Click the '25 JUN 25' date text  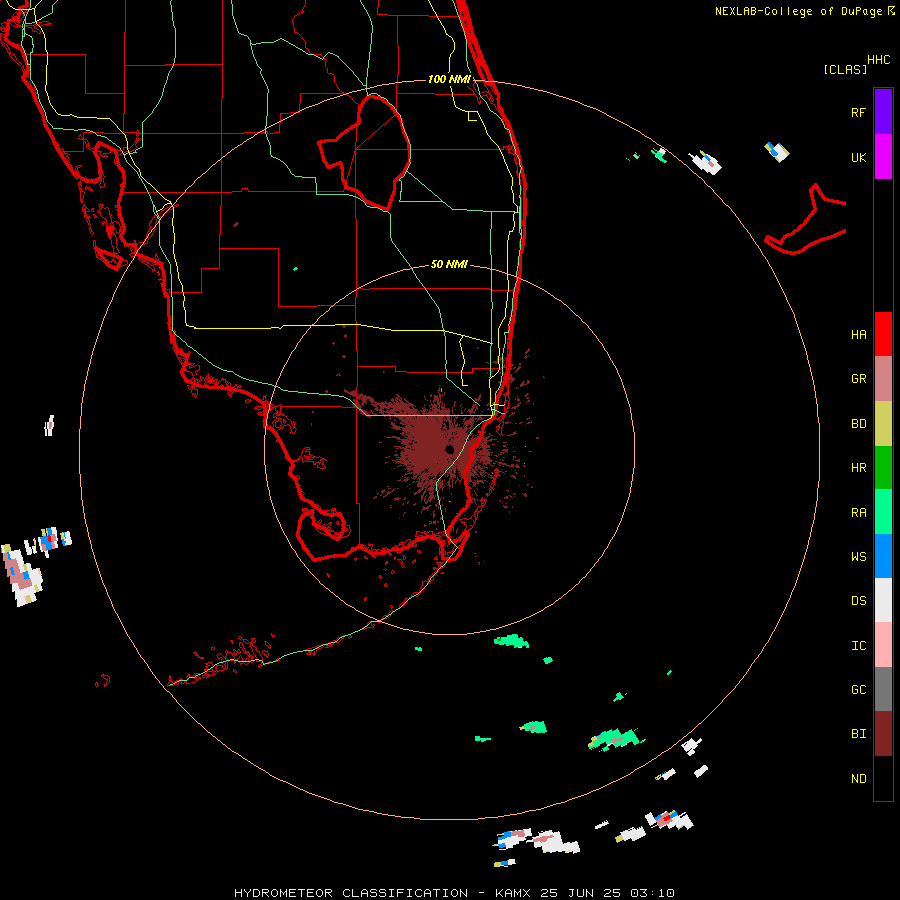580,893
